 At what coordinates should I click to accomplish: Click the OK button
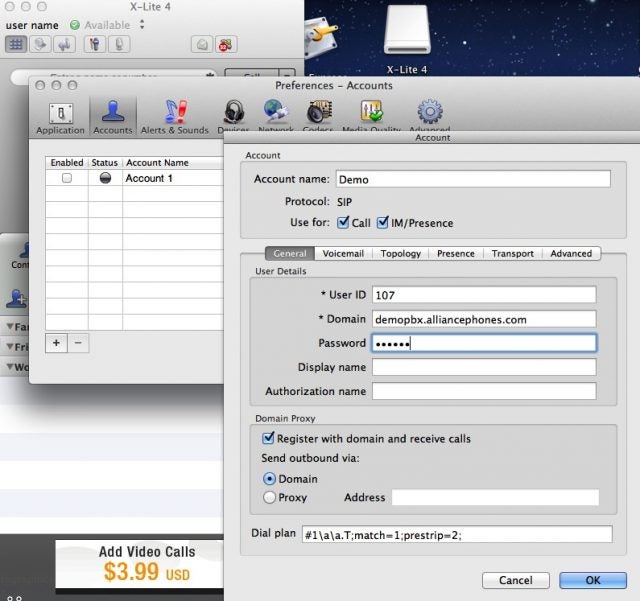coord(593,580)
